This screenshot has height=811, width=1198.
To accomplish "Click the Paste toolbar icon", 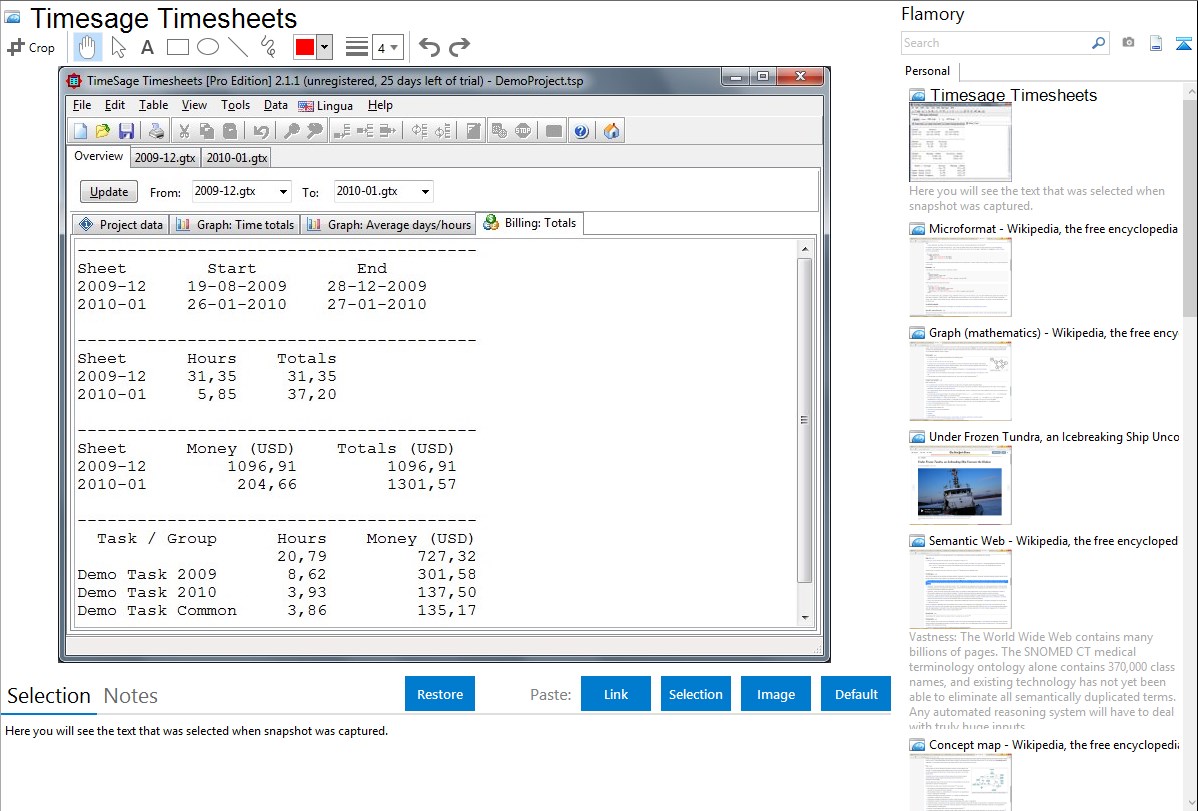I will click(x=230, y=131).
